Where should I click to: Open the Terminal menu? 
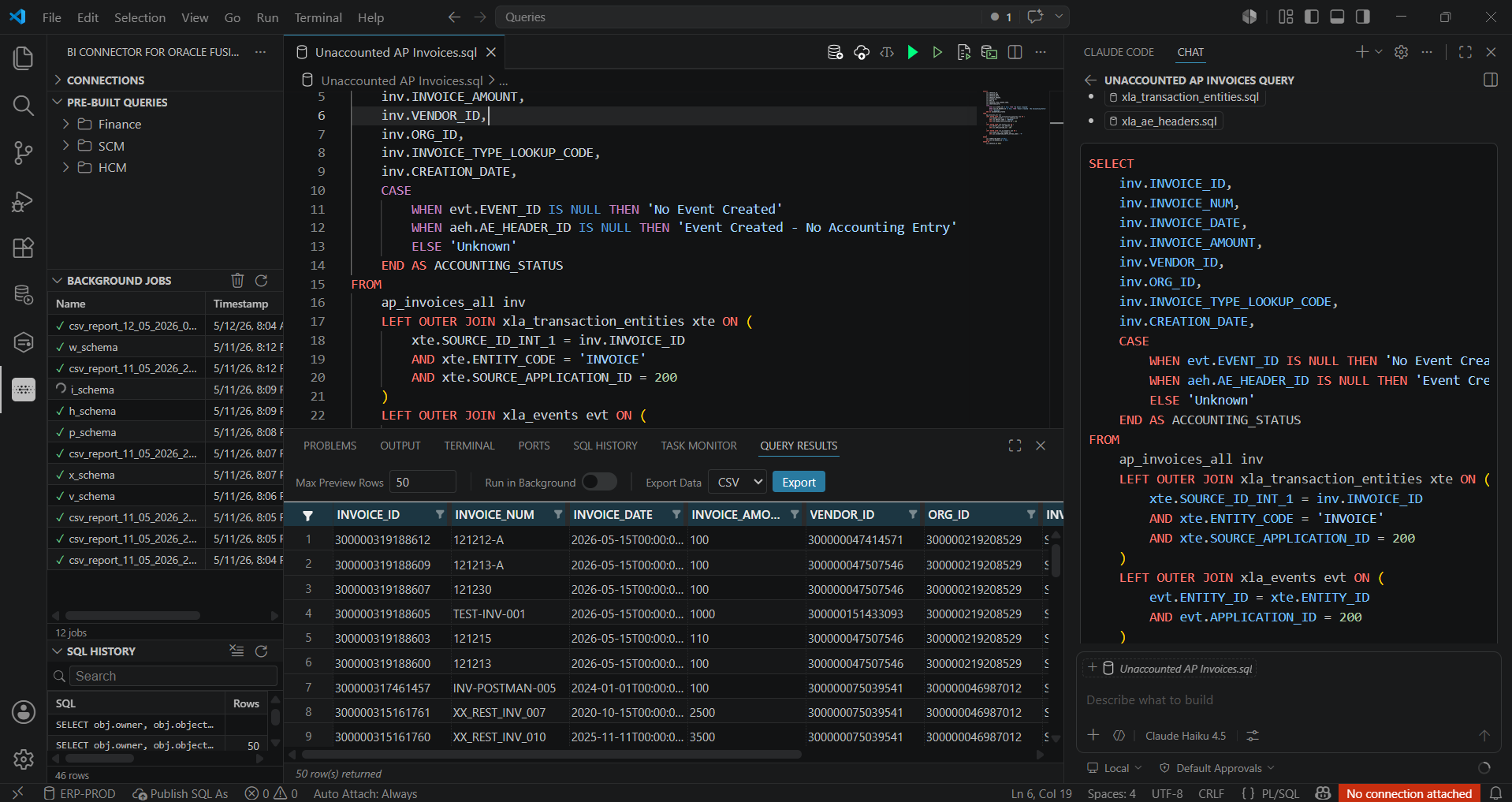pos(318,17)
